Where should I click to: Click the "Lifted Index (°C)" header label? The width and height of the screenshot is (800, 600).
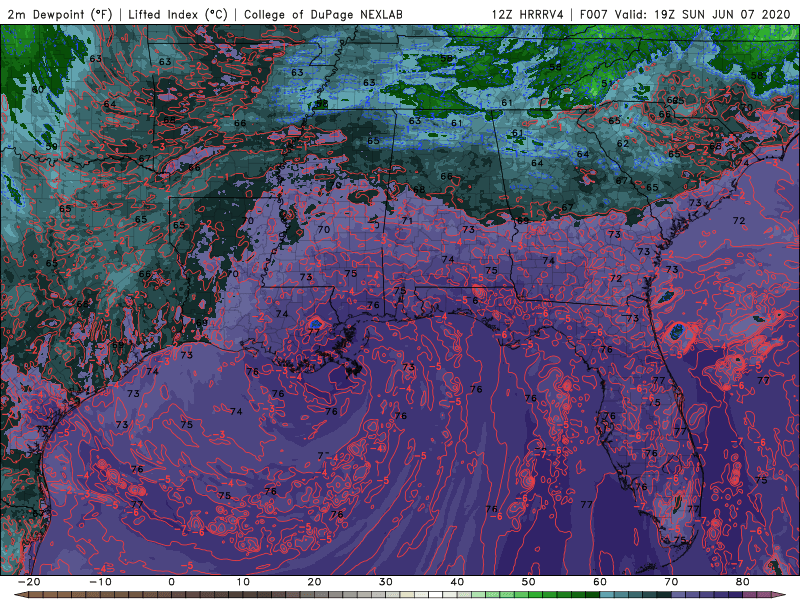pos(178,14)
